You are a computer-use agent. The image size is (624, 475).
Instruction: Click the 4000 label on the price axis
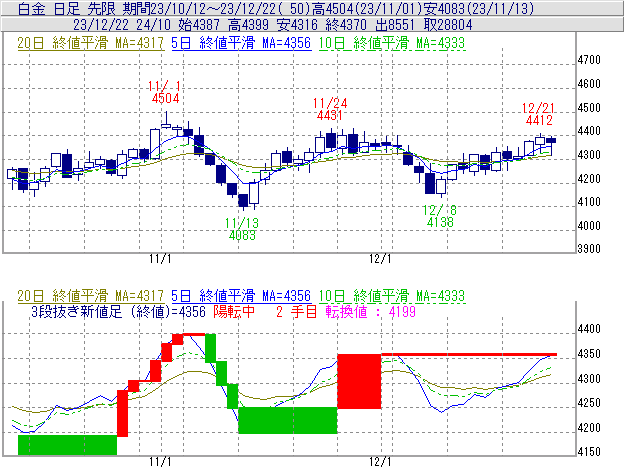point(589,226)
